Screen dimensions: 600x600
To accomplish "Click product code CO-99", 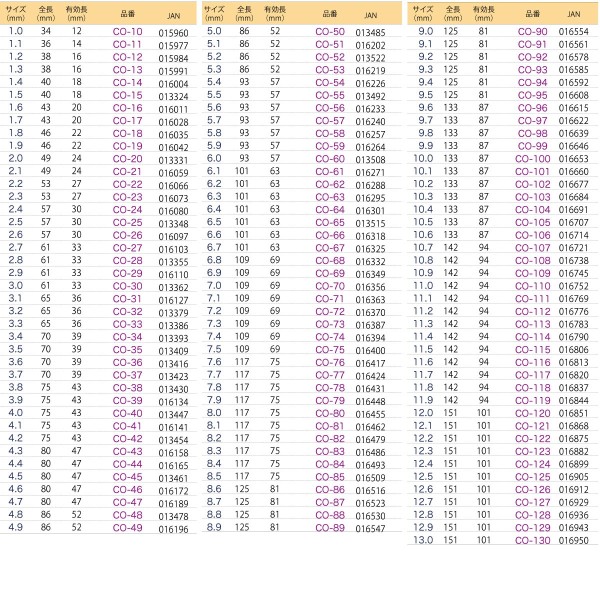I will tap(532, 146).
